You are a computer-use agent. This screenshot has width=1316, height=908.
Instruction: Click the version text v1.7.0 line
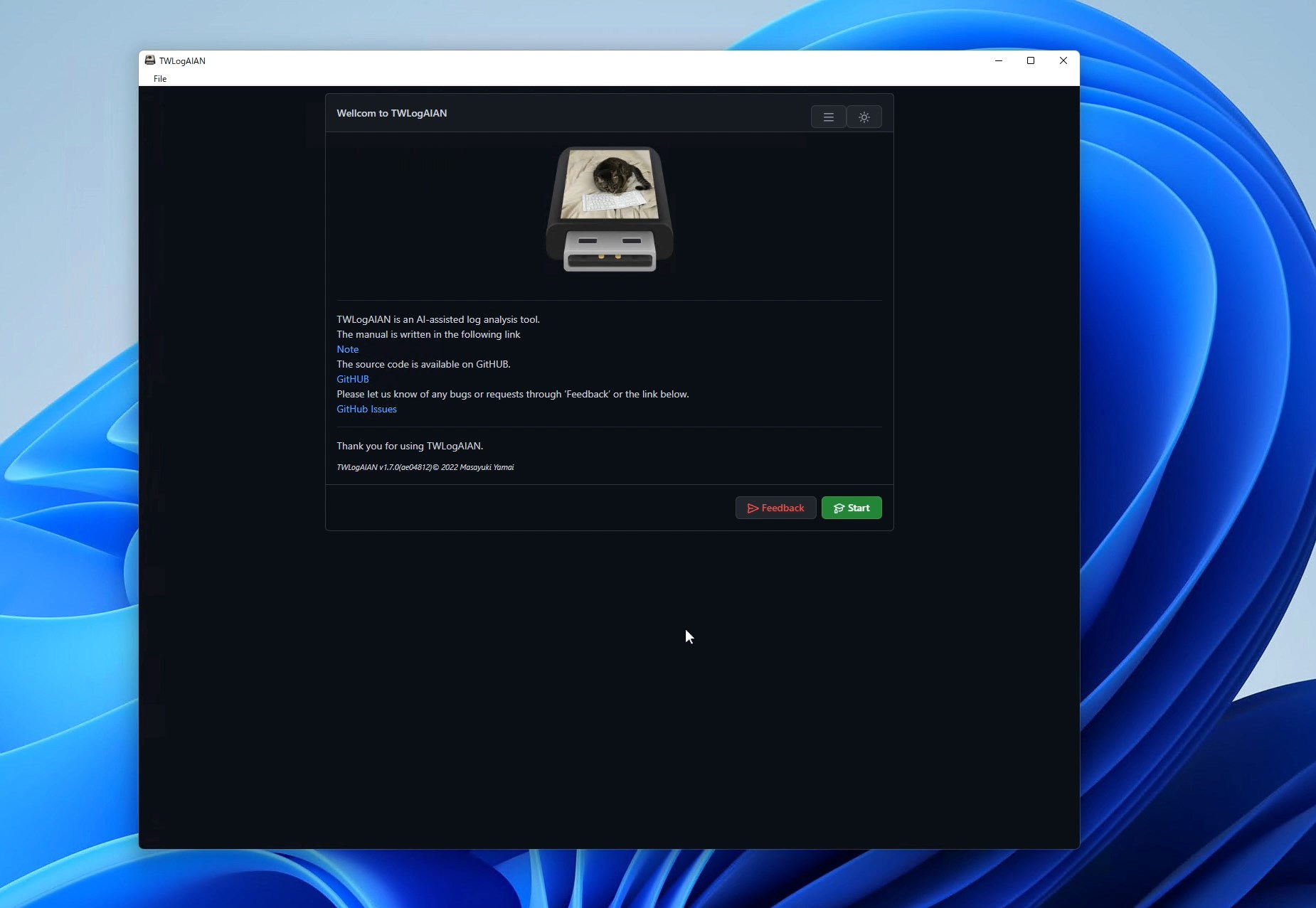click(425, 467)
